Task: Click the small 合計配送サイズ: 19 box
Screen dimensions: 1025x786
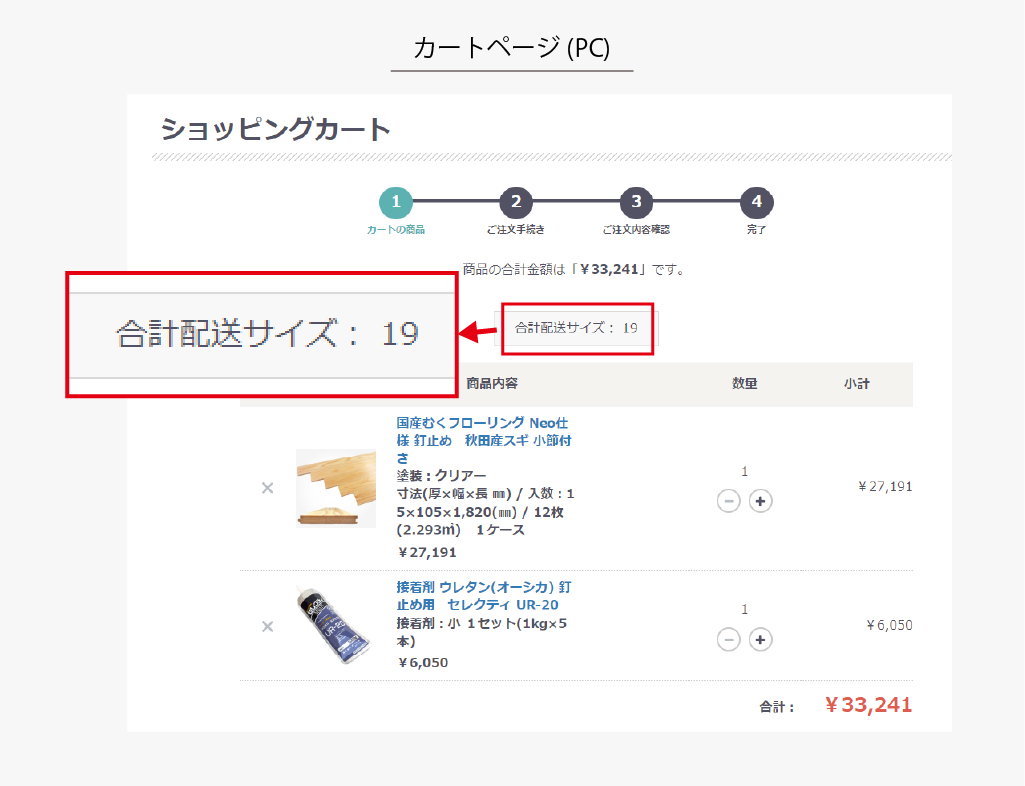Action: coord(577,328)
